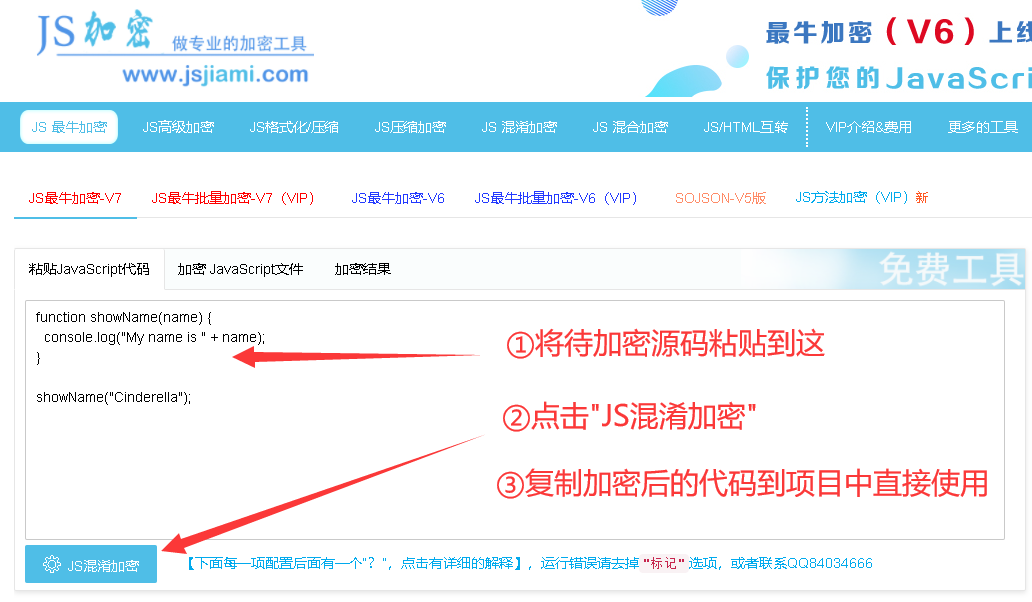Open the JS 混合加密 navigation item
1032x602 pixels.
point(632,127)
